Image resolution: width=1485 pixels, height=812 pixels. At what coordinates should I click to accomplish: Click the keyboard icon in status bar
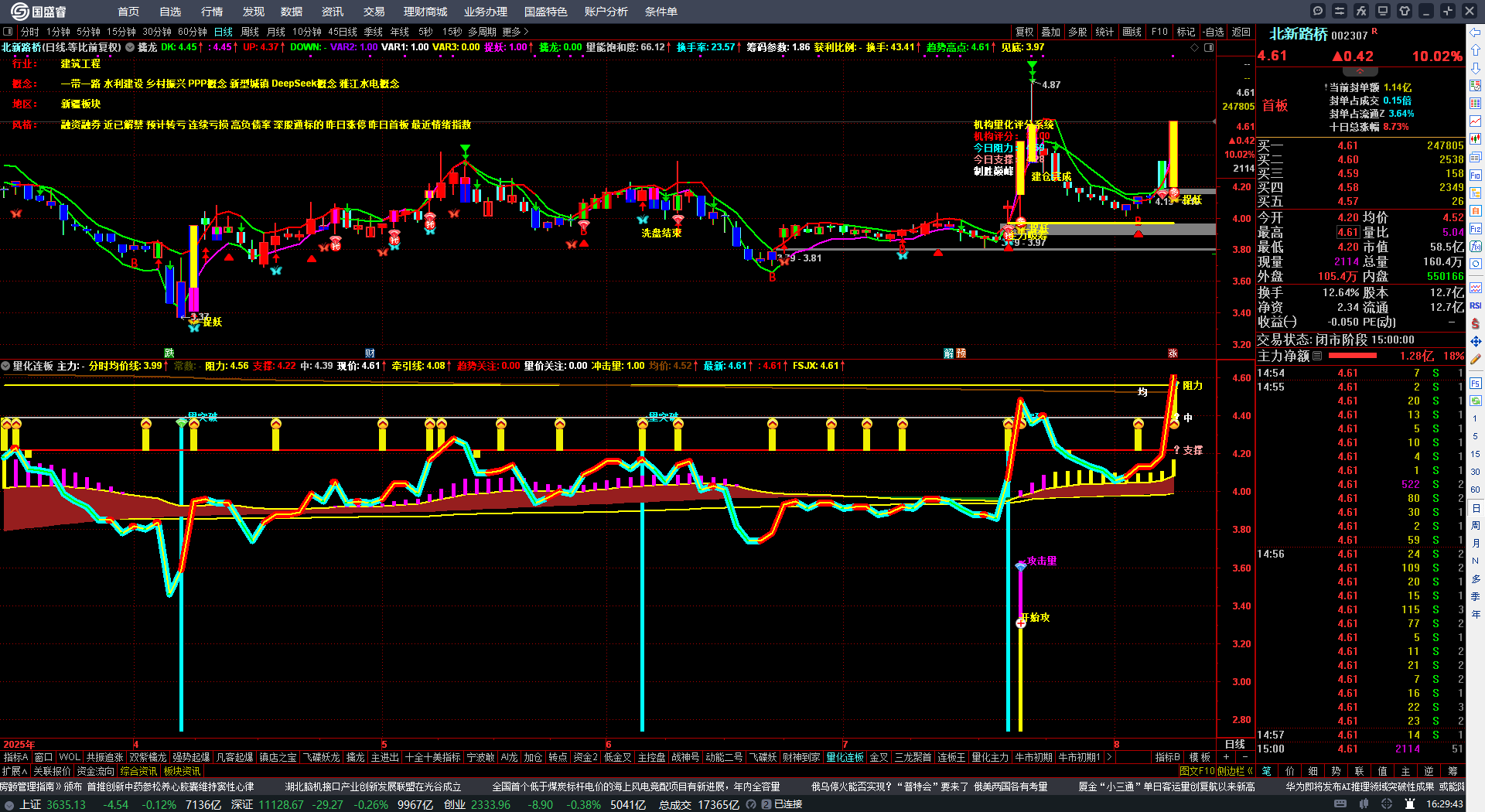[x=1340, y=804]
